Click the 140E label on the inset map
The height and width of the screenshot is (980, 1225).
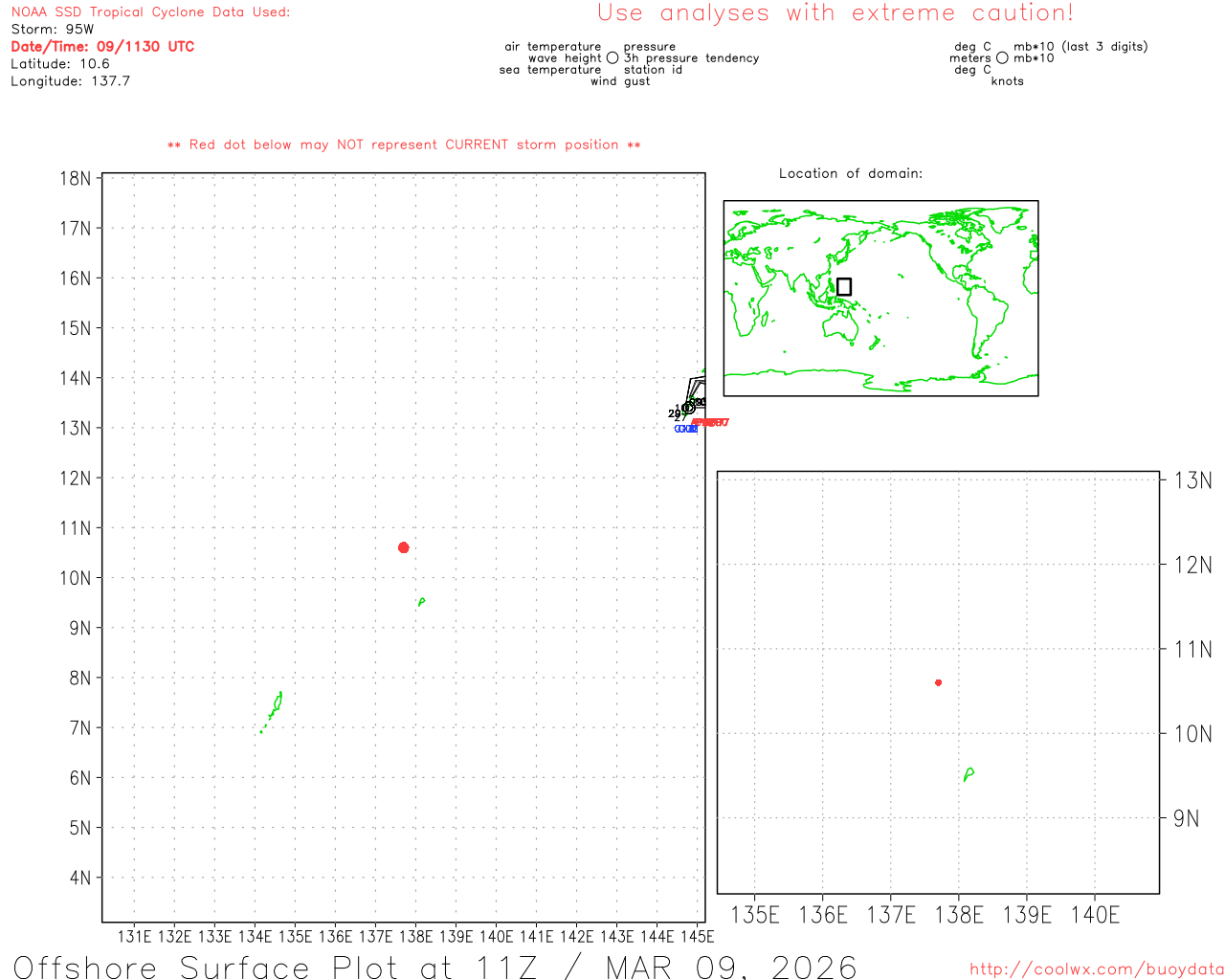[x=1095, y=916]
